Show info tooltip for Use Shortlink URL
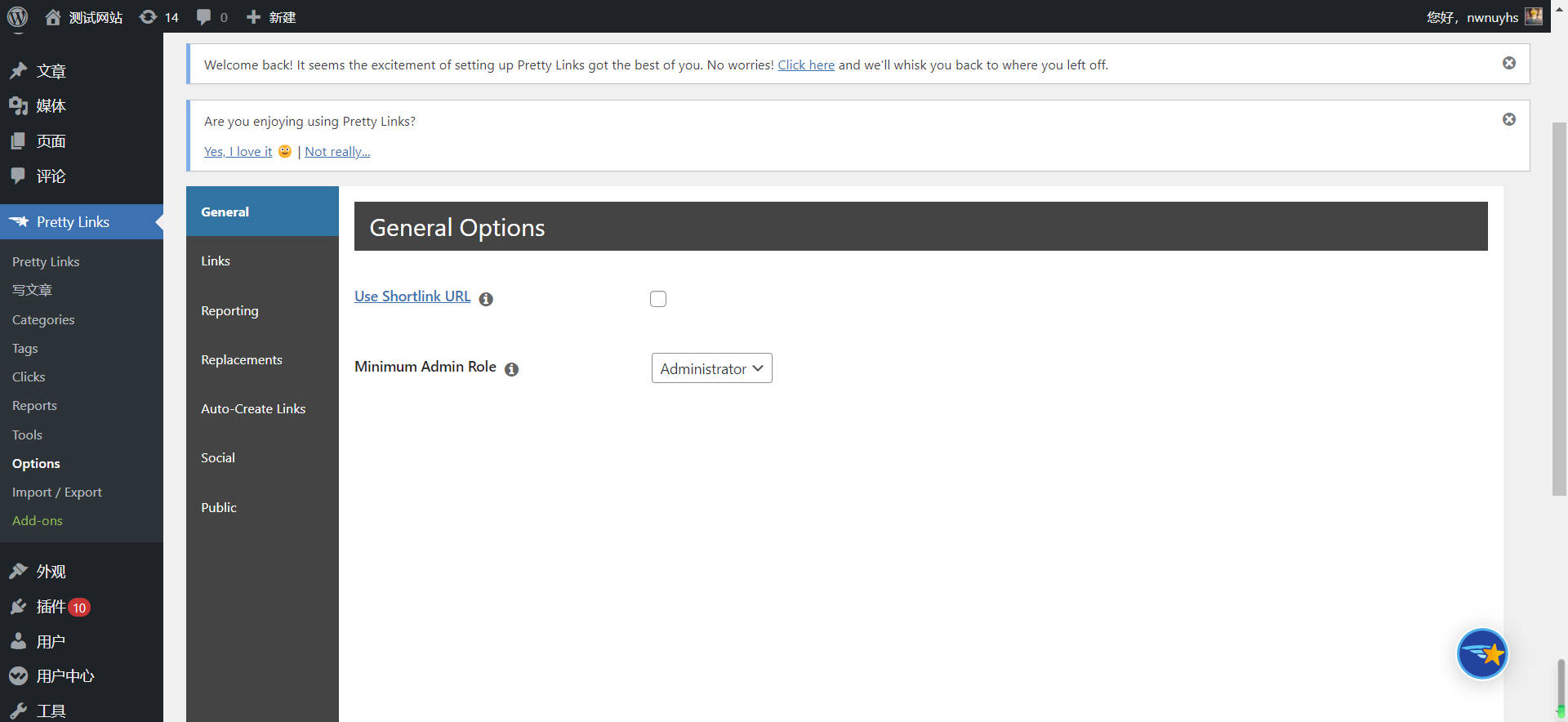 click(486, 299)
